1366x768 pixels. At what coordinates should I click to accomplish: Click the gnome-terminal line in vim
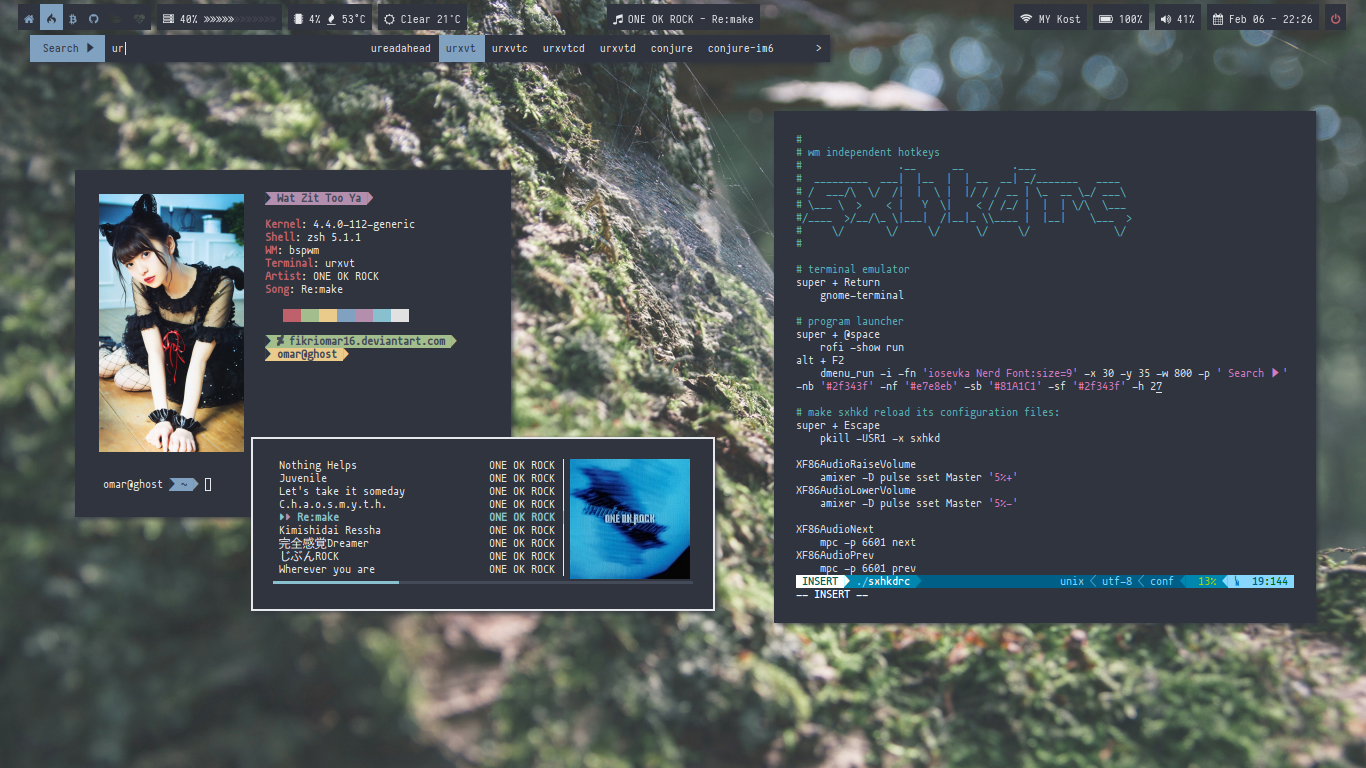[x=862, y=295]
